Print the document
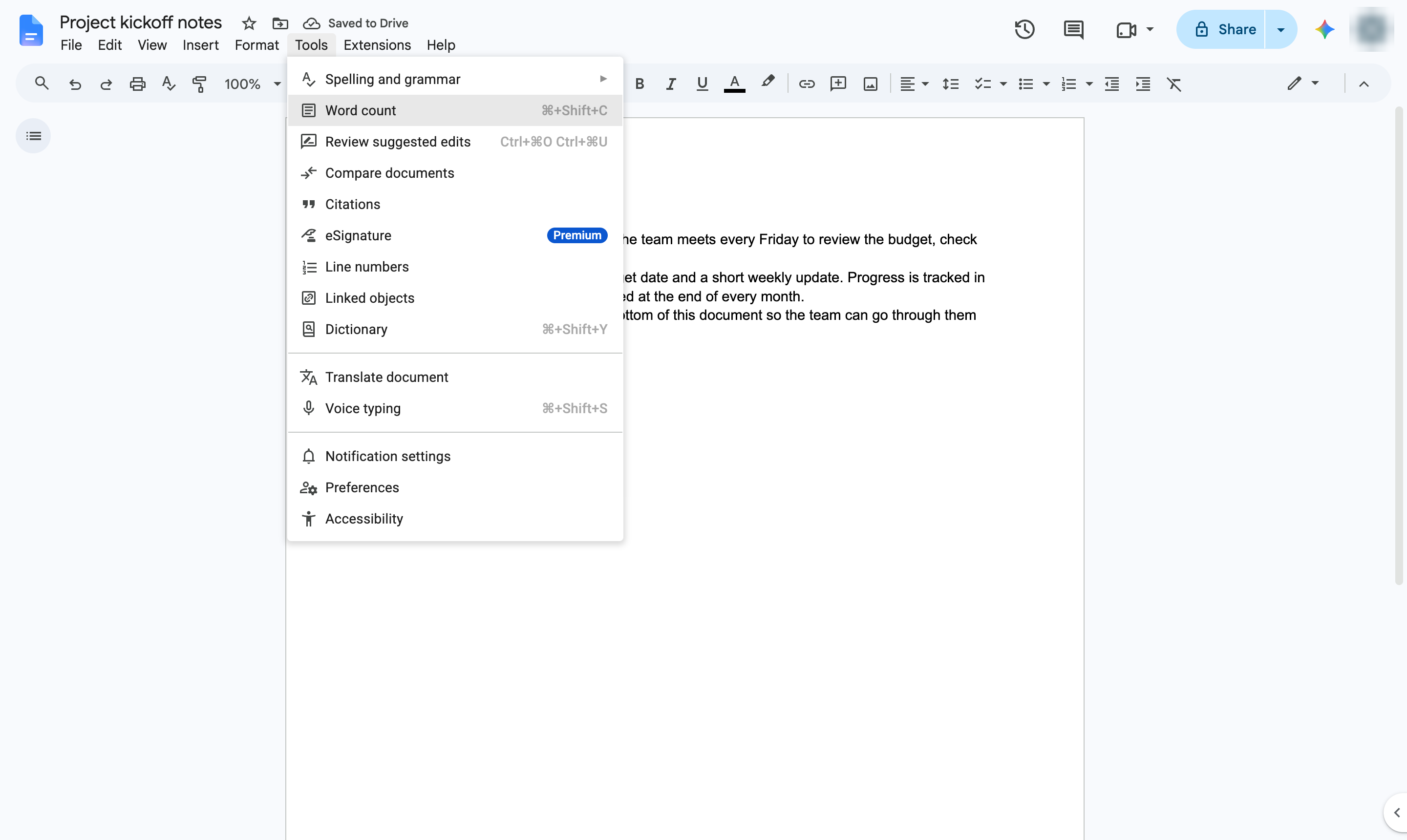1407x840 pixels. click(138, 84)
